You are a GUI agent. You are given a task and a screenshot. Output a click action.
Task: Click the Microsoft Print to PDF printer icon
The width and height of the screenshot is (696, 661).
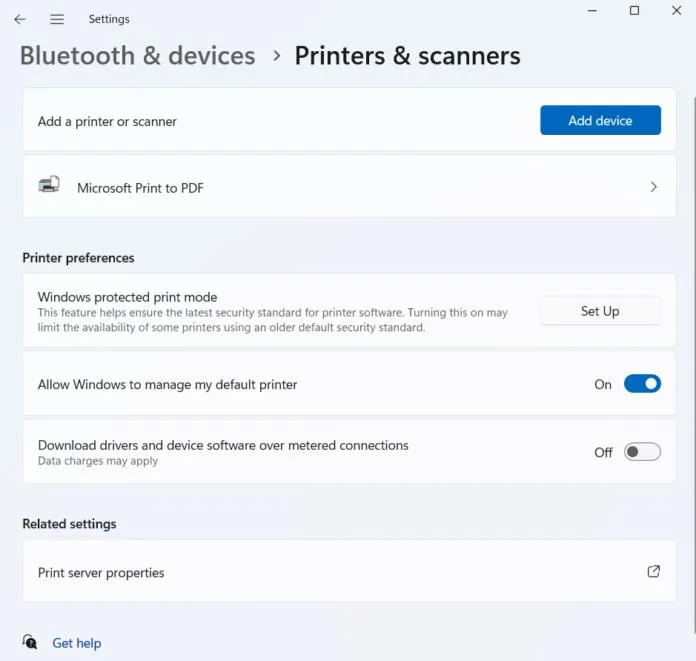pos(49,184)
